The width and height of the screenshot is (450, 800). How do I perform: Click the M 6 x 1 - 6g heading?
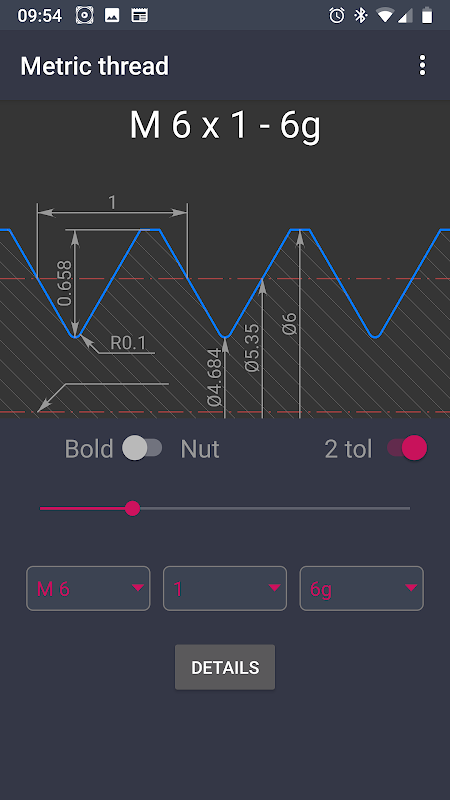225,125
